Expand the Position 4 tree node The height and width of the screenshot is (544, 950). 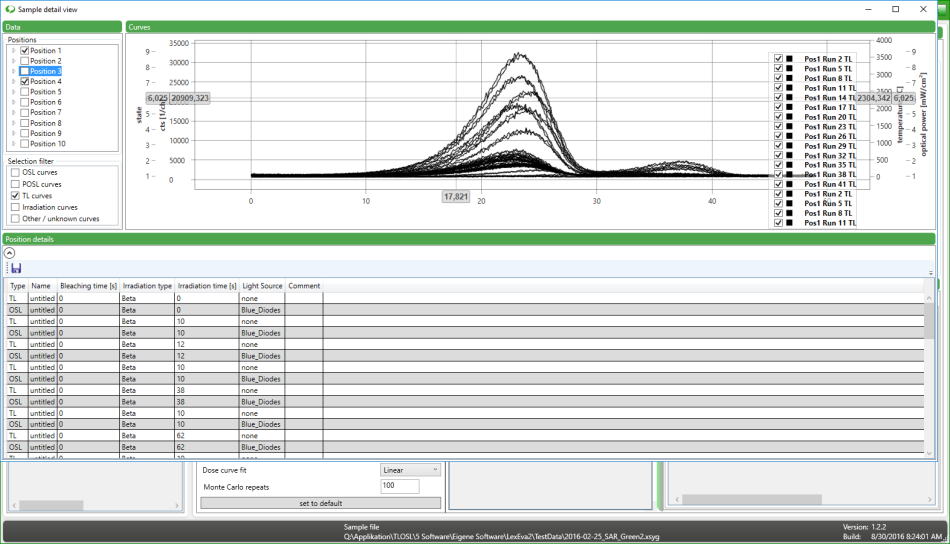click(x=13, y=82)
